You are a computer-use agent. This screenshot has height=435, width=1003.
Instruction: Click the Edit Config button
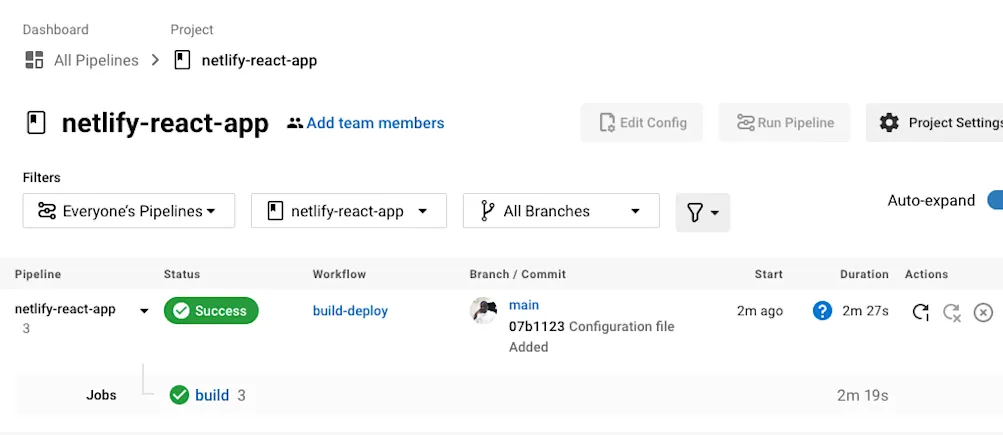pyautogui.click(x=642, y=122)
